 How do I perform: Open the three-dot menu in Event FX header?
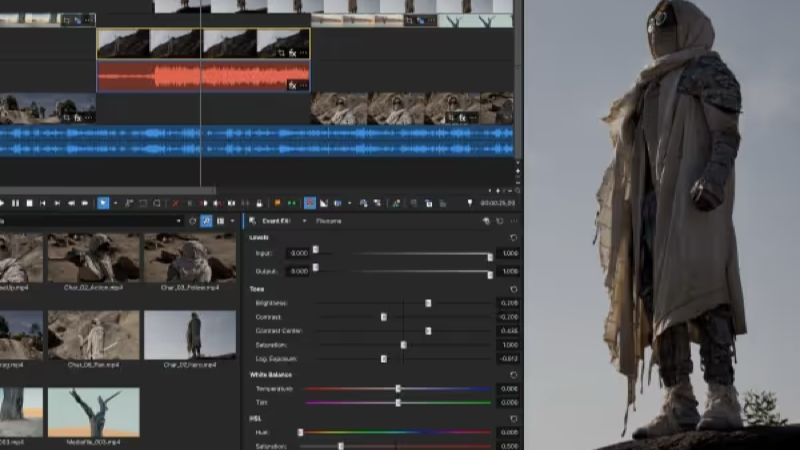514,221
